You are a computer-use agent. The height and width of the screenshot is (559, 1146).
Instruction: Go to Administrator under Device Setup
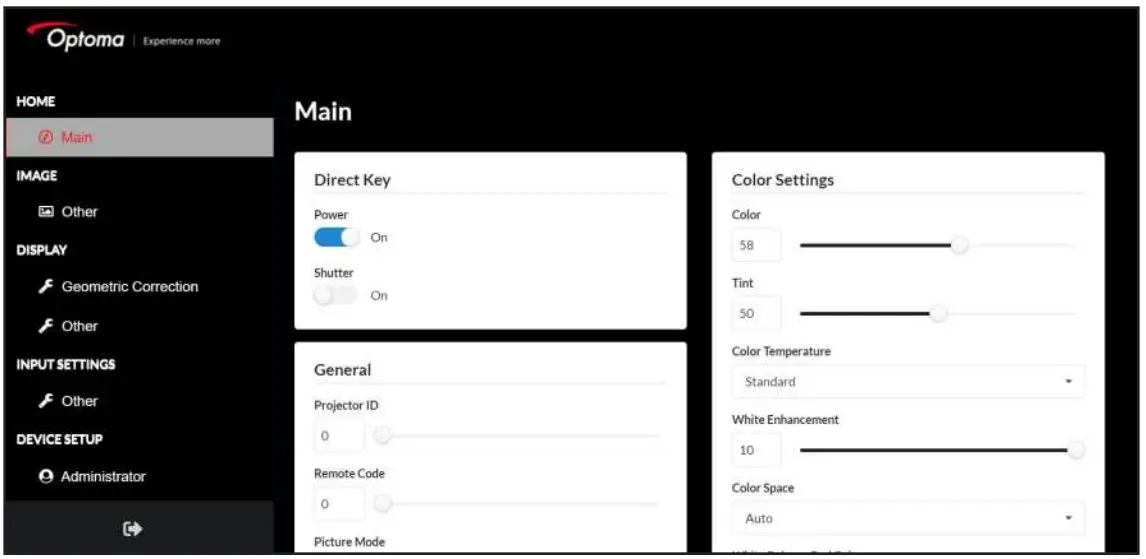(x=103, y=477)
